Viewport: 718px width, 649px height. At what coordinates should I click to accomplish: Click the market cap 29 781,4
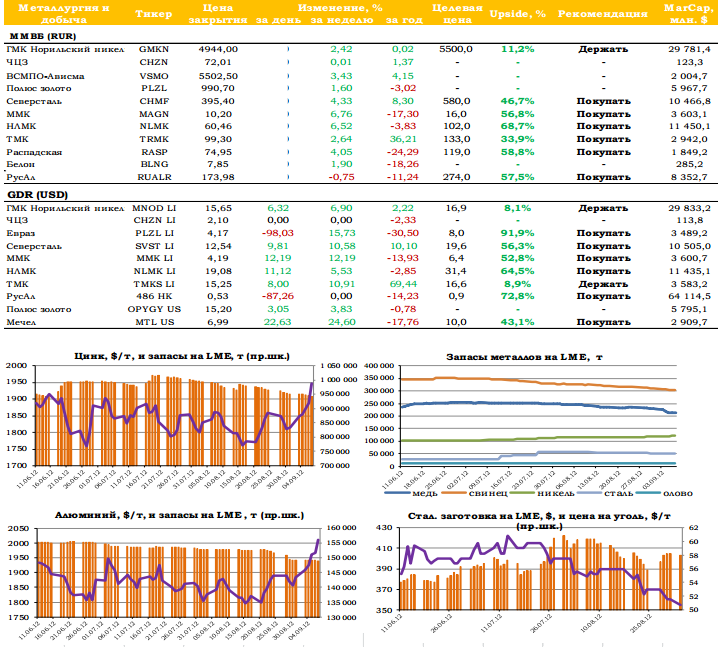pos(689,49)
